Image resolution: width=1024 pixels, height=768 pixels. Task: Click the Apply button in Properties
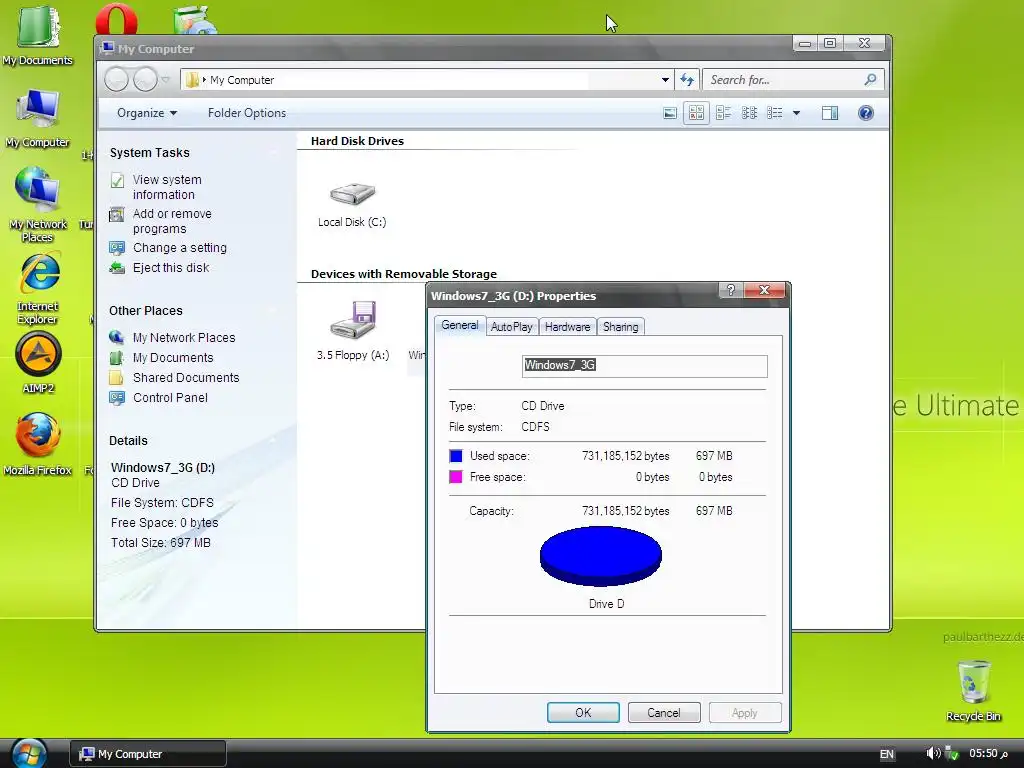(744, 712)
